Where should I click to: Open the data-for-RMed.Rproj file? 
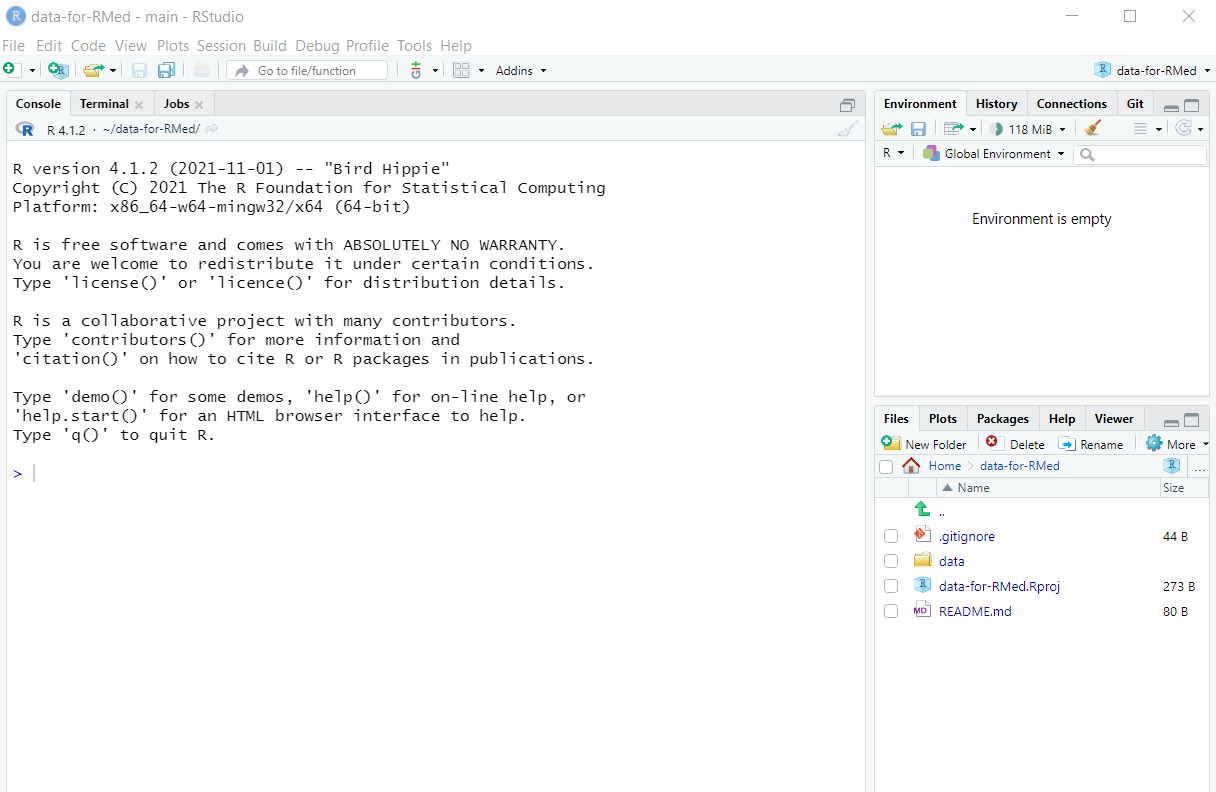(x=998, y=586)
